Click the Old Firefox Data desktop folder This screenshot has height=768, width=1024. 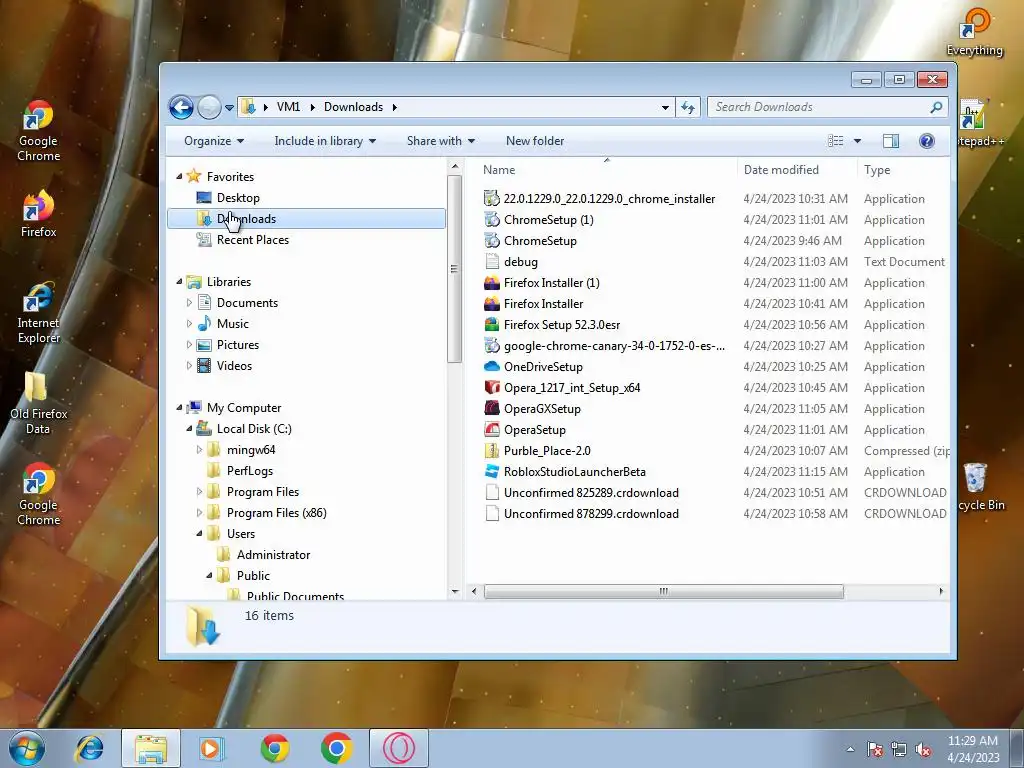point(39,404)
